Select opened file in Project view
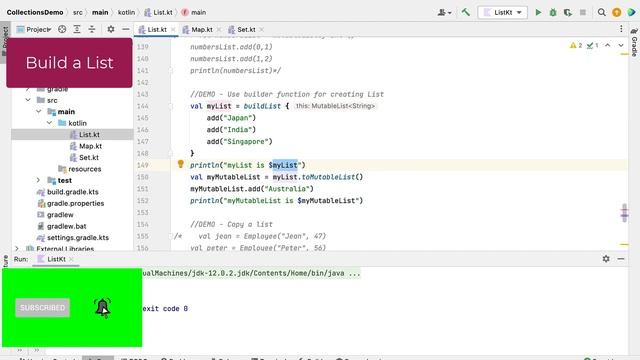The width and height of the screenshot is (640, 360). [x=62, y=29]
